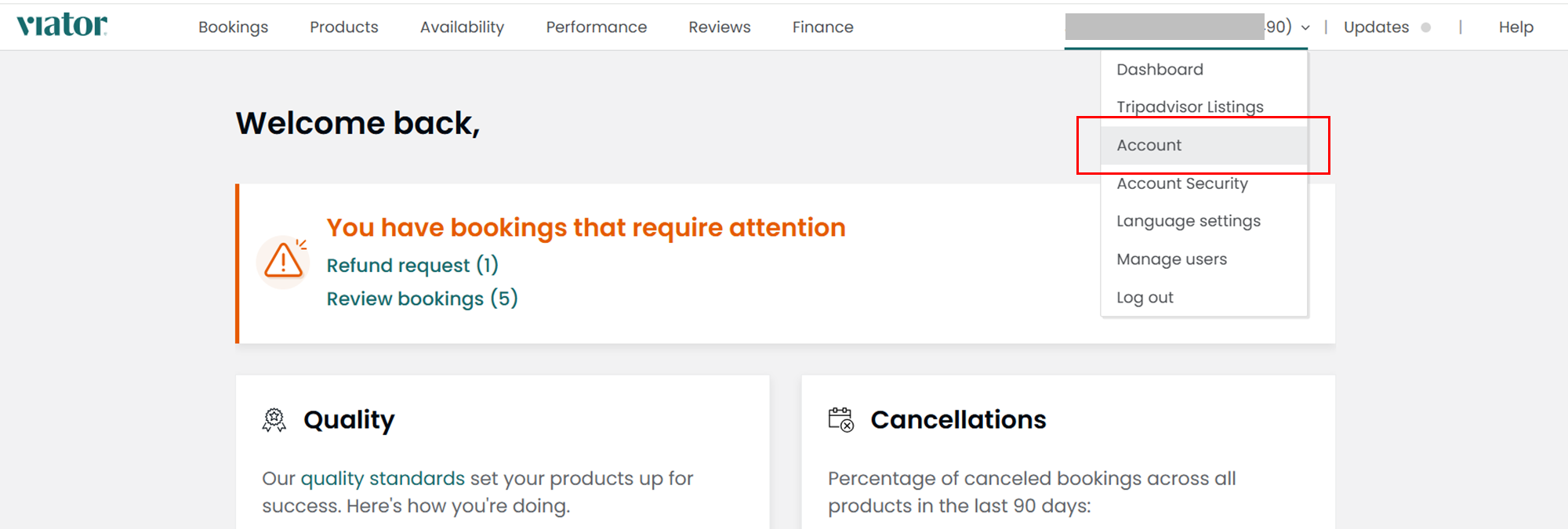Go to the Availability section
The height and width of the screenshot is (529, 1568).
(462, 27)
